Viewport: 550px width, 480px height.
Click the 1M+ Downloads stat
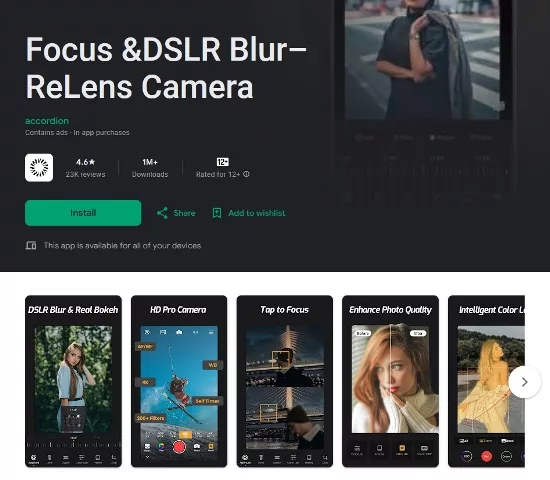pyautogui.click(x=150, y=168)
